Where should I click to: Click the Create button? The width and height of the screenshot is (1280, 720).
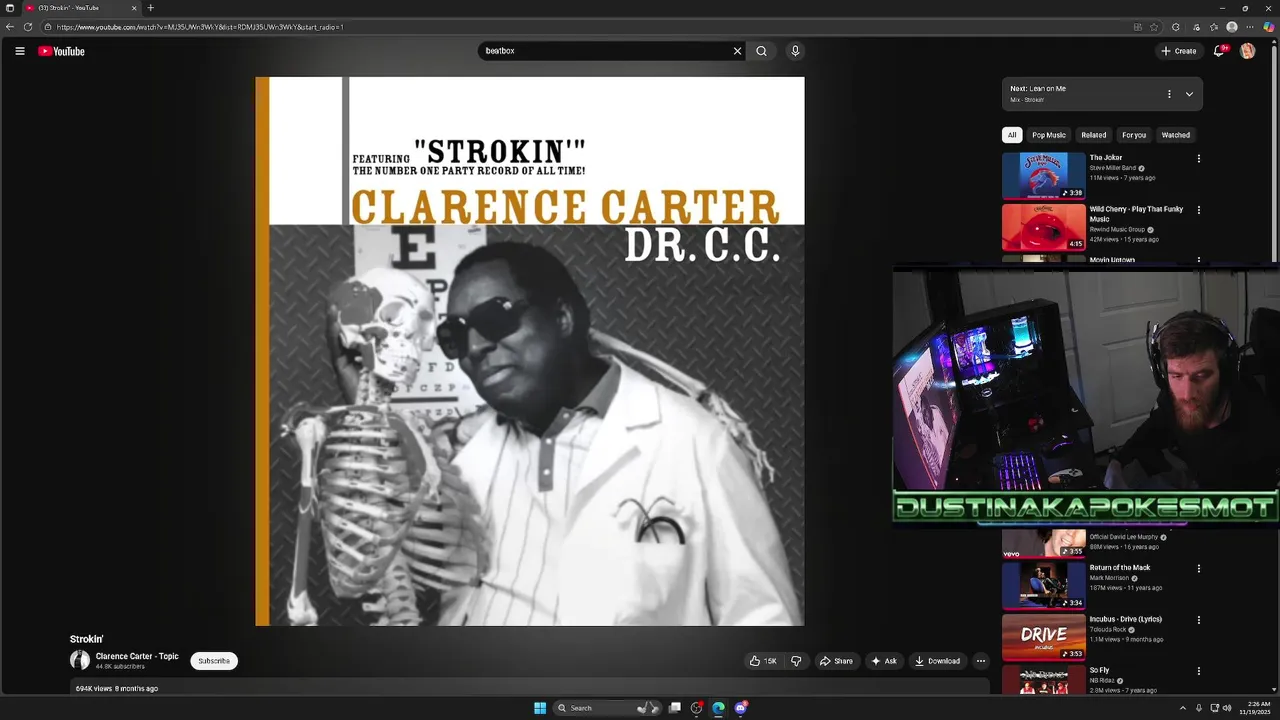tap(1179, 51)
